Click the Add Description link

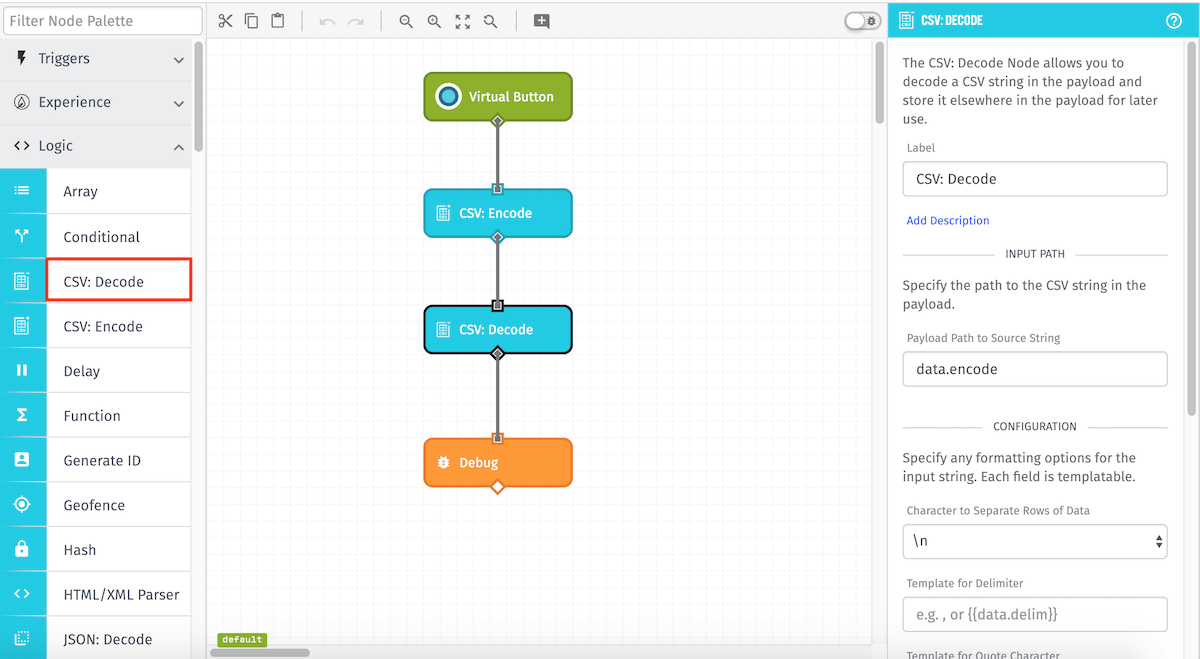tap(948, 220)
